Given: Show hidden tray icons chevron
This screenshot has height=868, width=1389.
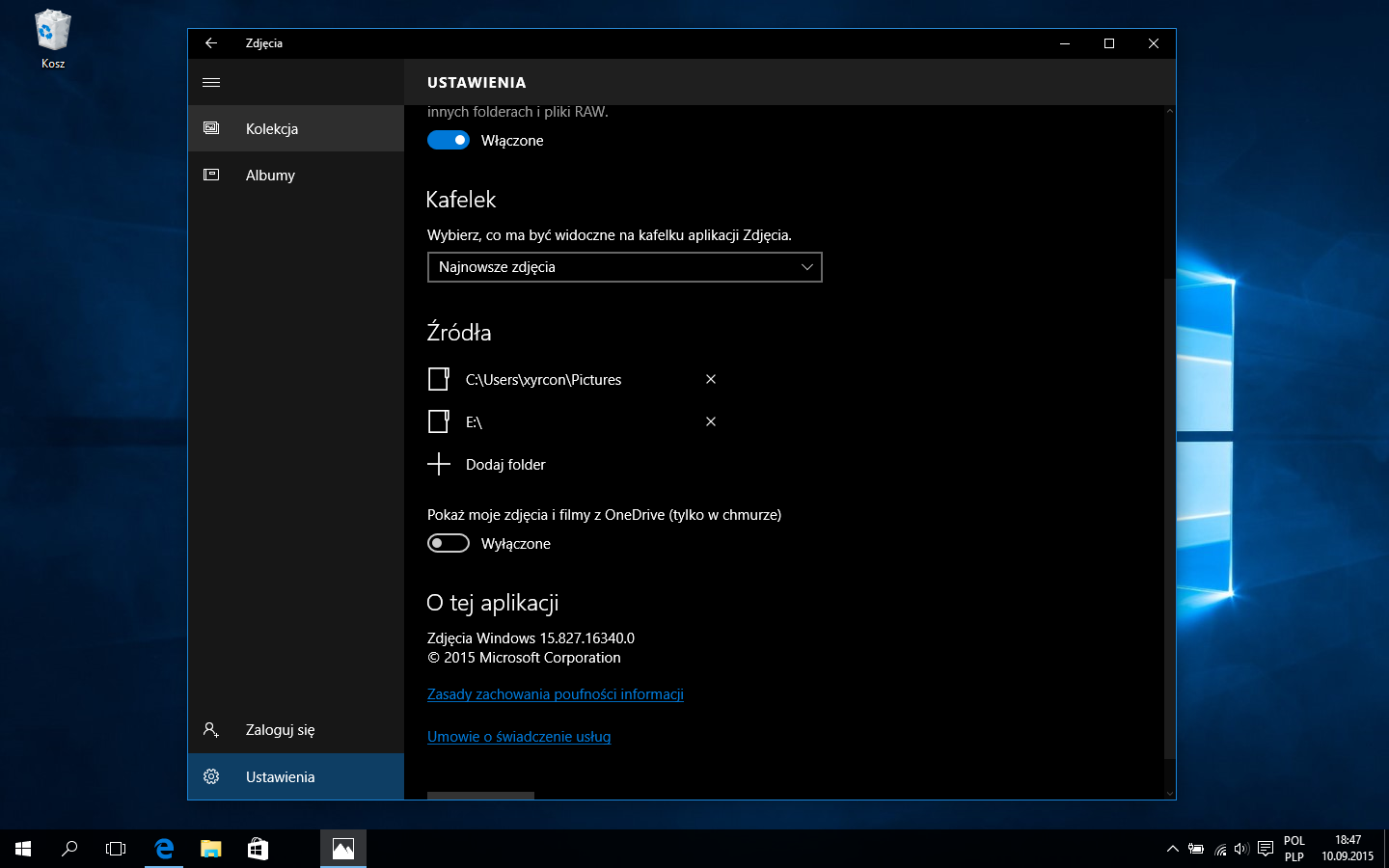Looking at the screenshot, I should coord(1173,849).
